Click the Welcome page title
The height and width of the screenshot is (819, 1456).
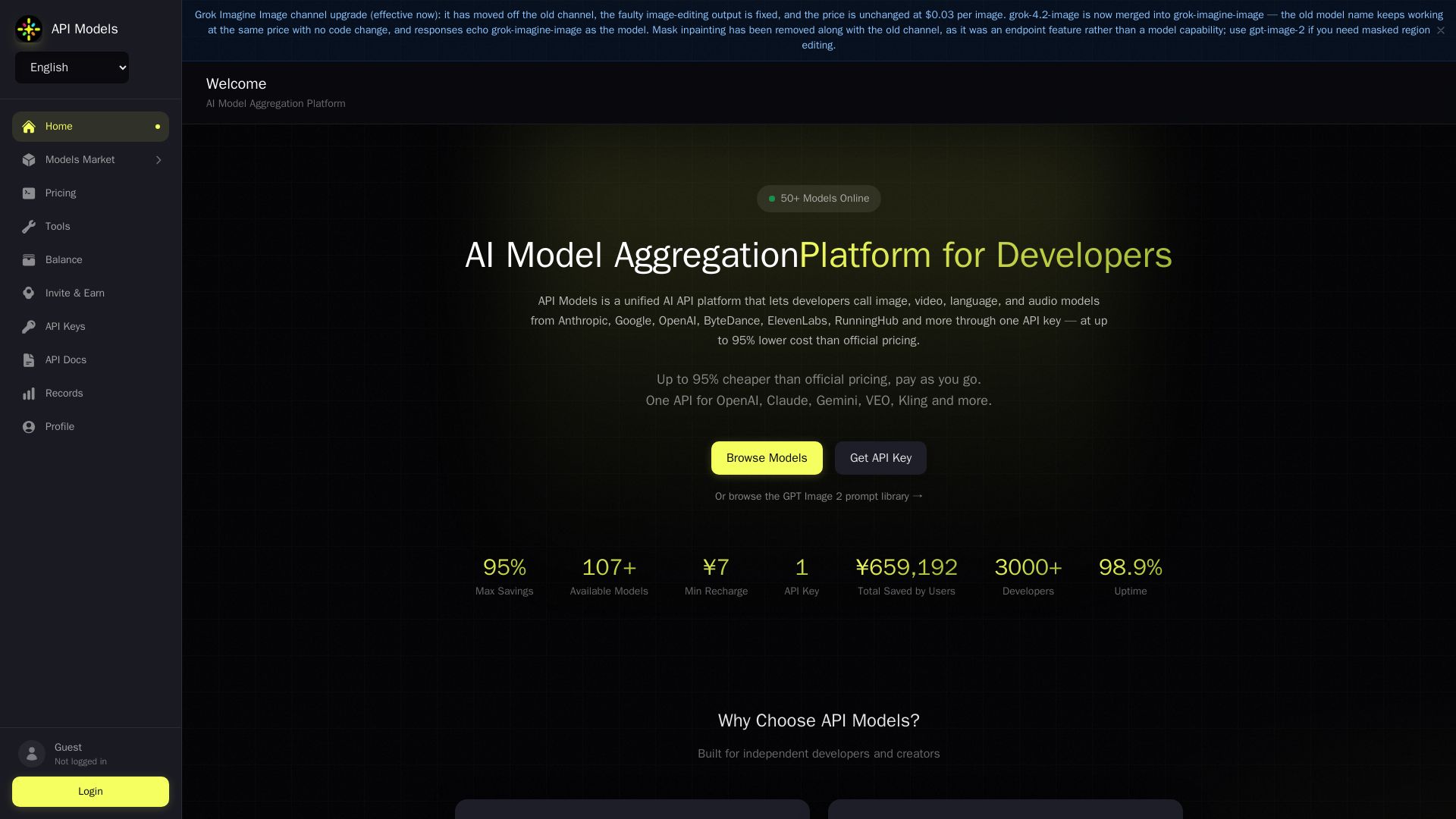(236, 84)
